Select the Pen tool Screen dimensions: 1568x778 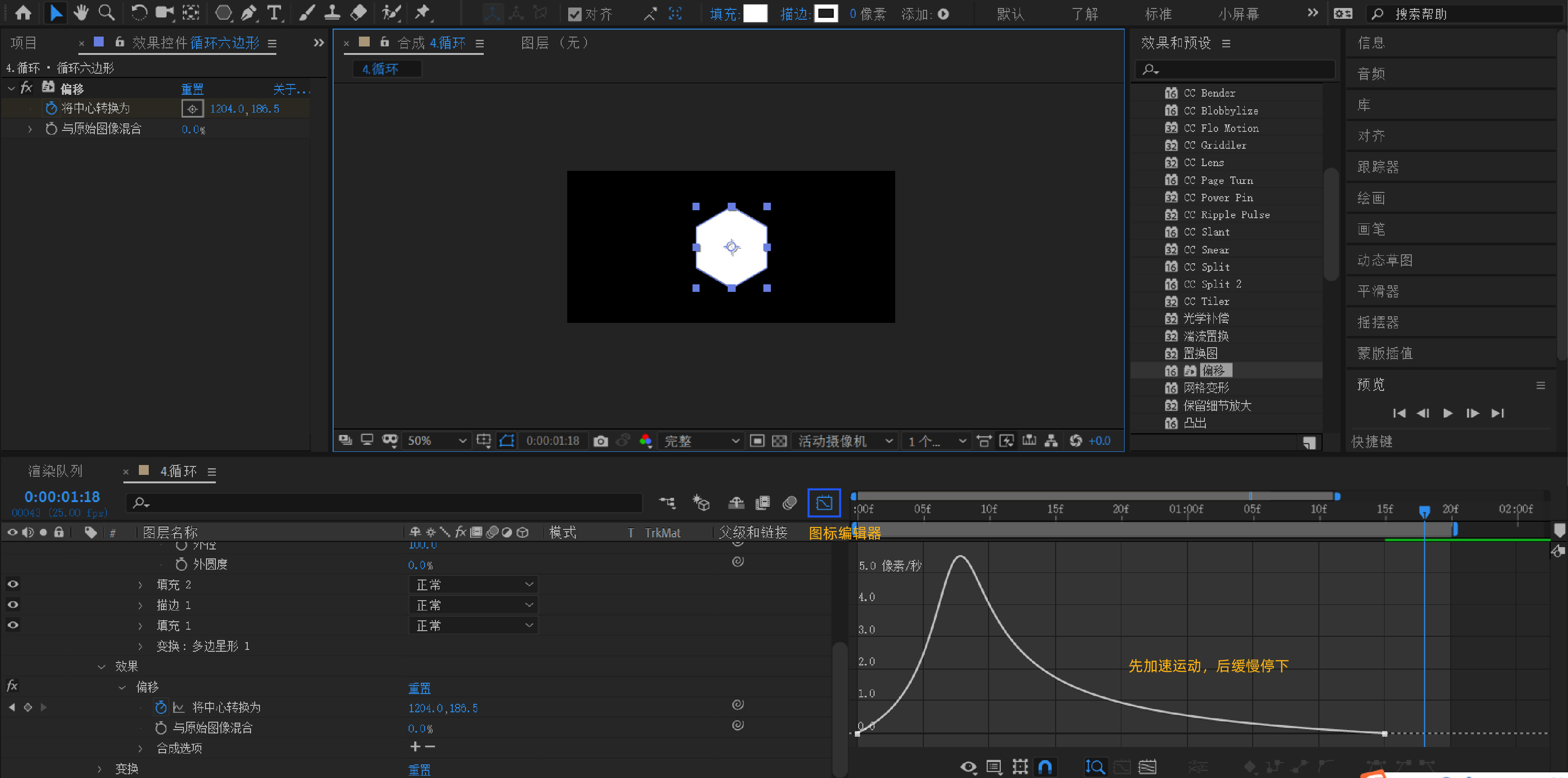pyautogui.click(x=249, y=13)
